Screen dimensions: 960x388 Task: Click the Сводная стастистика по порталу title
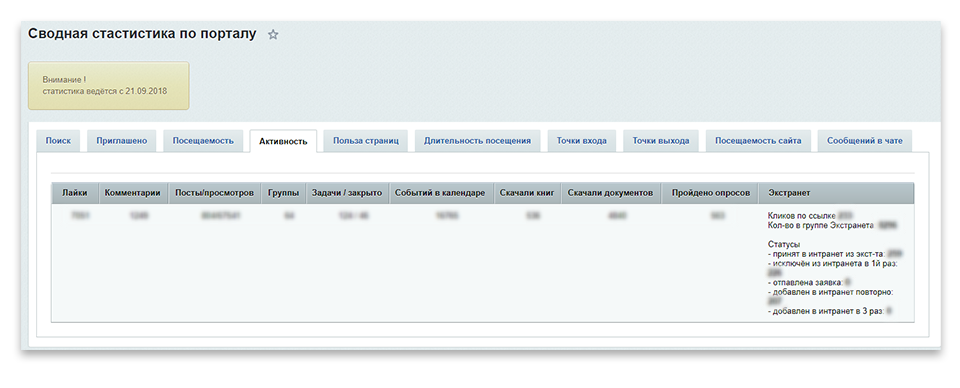pyautogui.click(x=142, y=34)
